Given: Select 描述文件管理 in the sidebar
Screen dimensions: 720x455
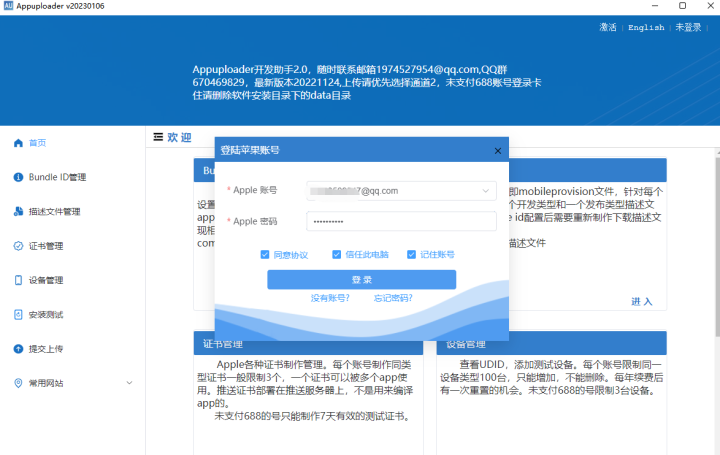Looking at the screenshot, I should (55, 212).
